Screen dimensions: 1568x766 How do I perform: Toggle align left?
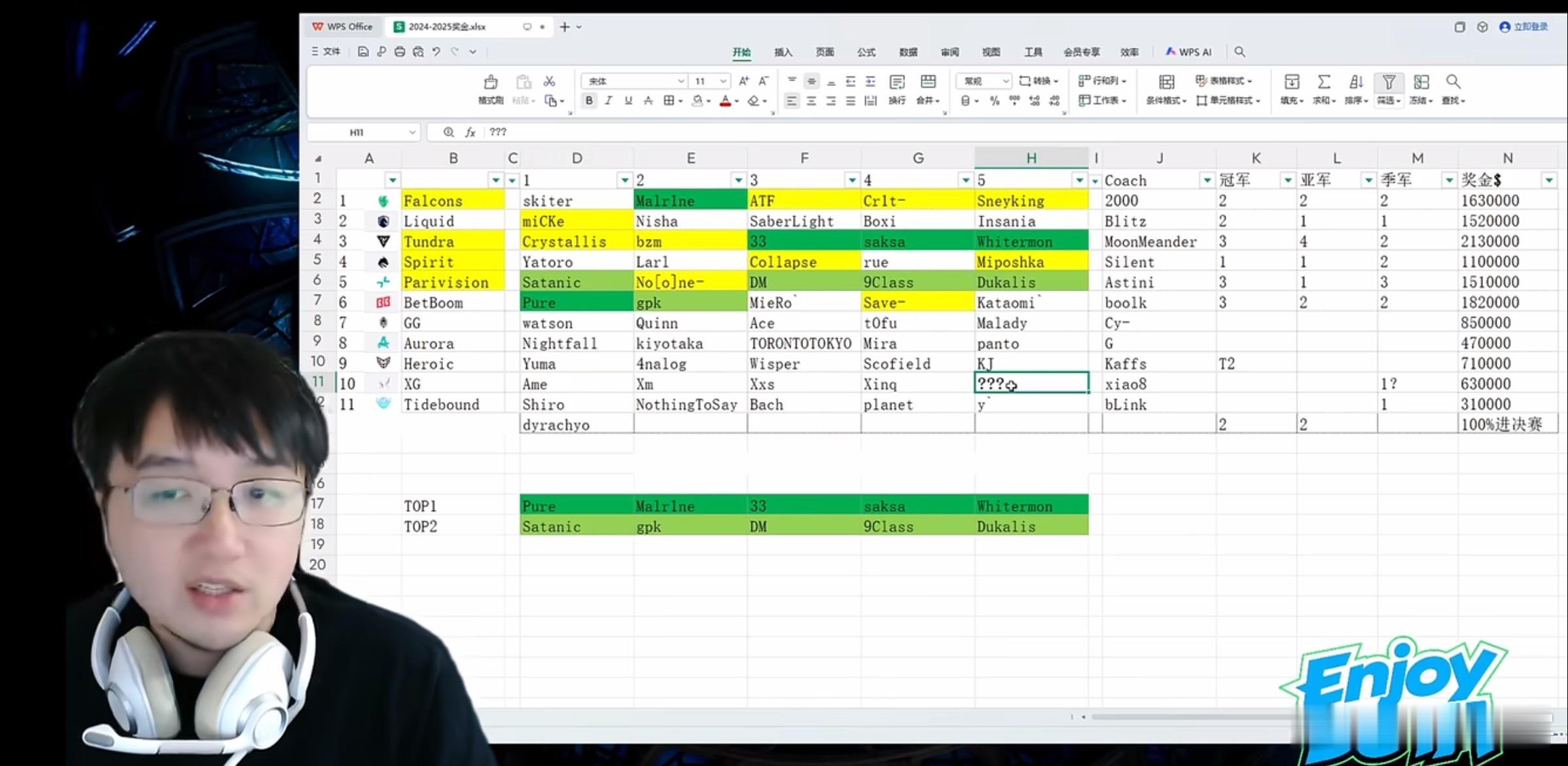[792, 101]
